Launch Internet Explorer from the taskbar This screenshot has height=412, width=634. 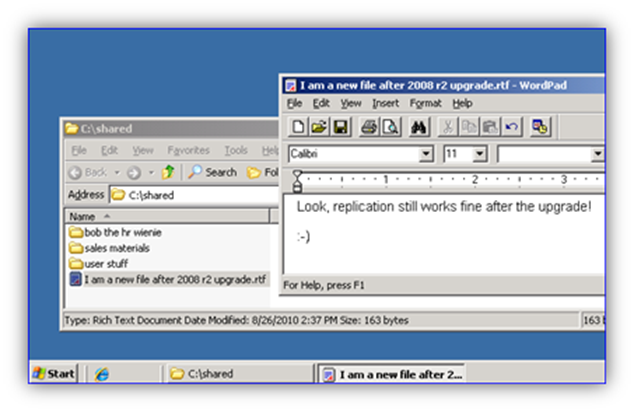click(101, 374)
